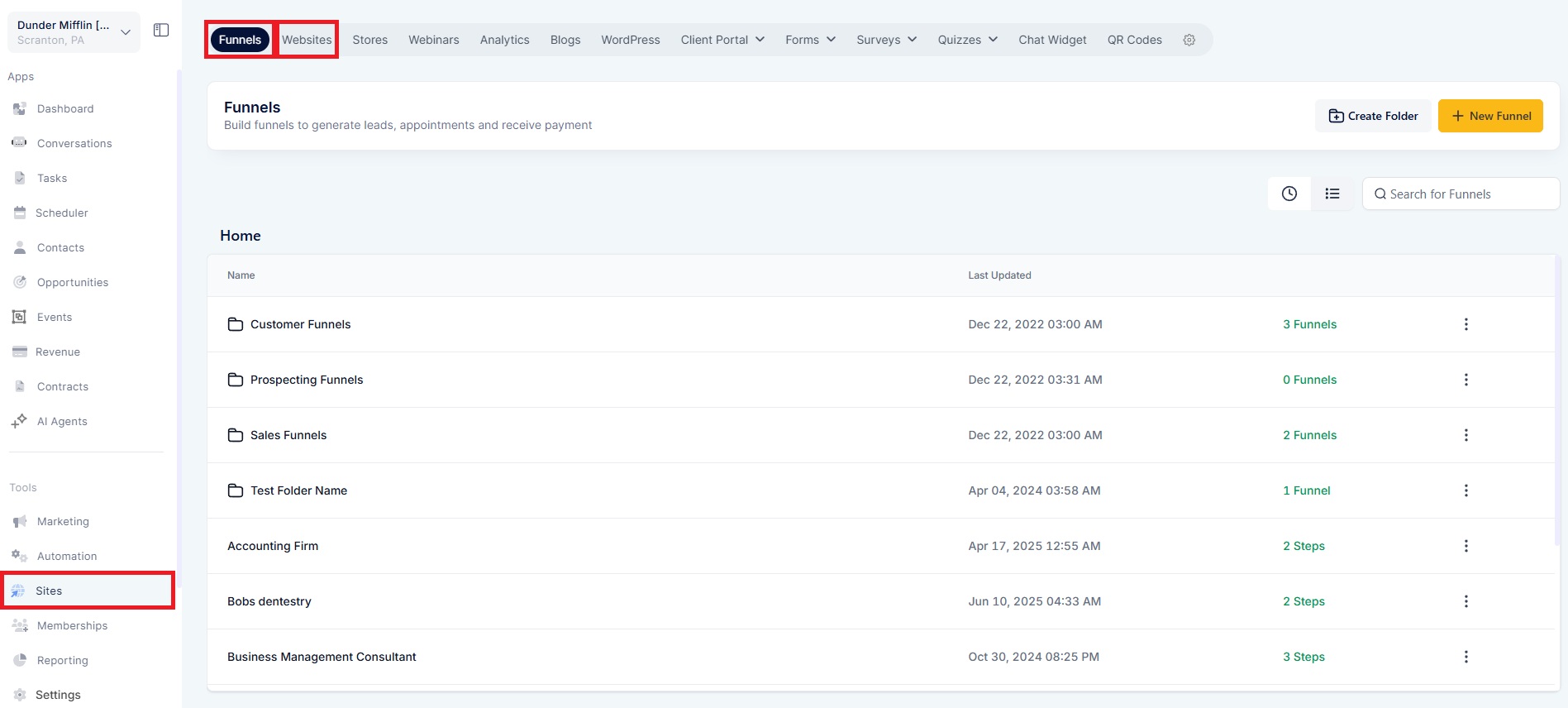The height and width of the screenshot is (708, 1568).
Task: Switch to the Websites tab
Action: click(307, 40)
